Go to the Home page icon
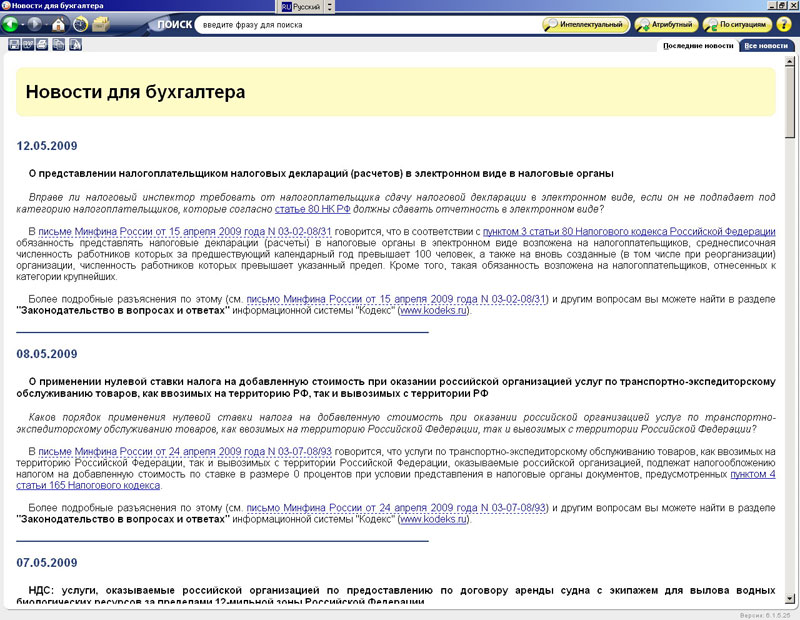The height and width of the screenshot is (620, 800). coord(58,24)
